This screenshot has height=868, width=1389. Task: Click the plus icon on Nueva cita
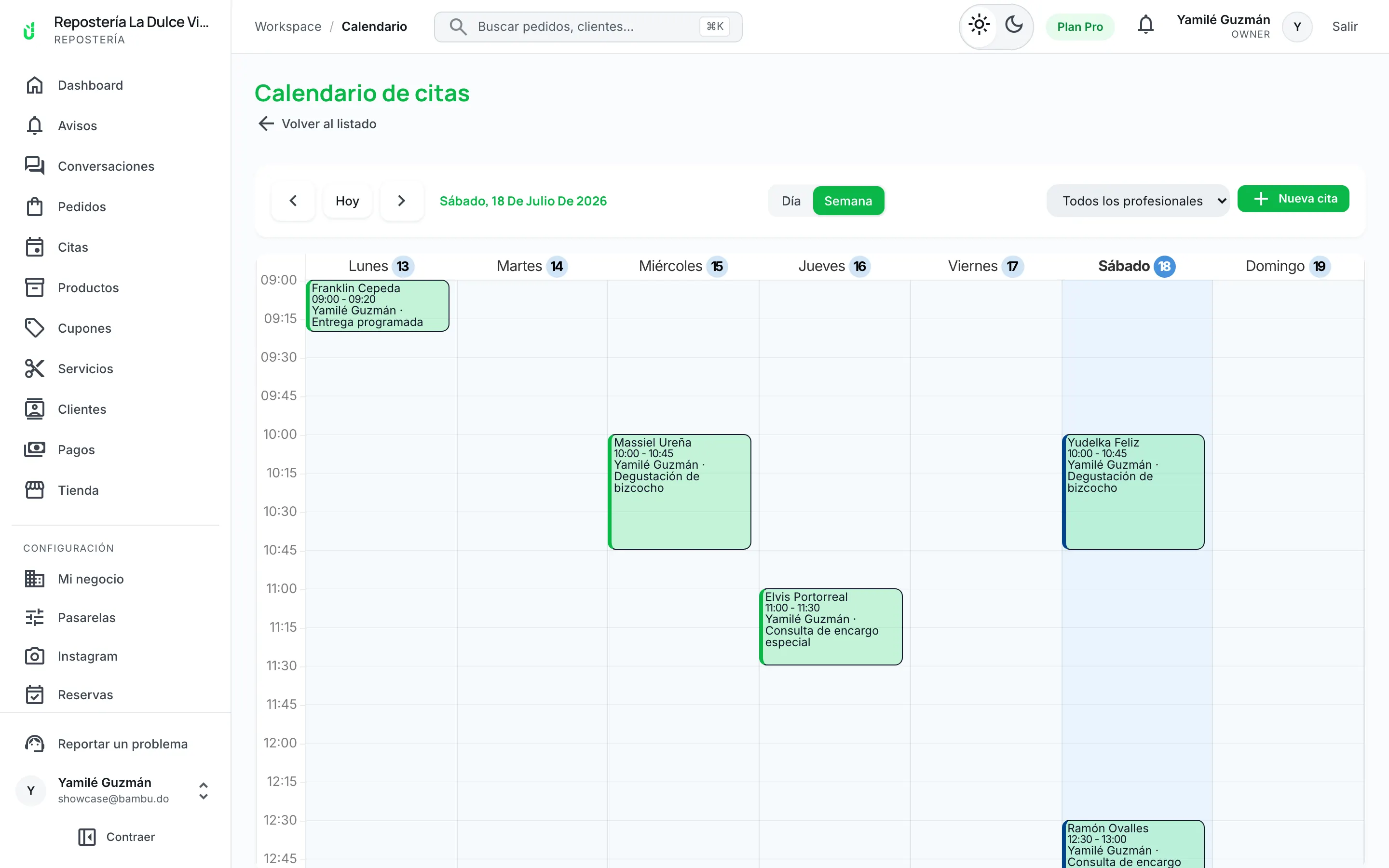click(1260, 199)
